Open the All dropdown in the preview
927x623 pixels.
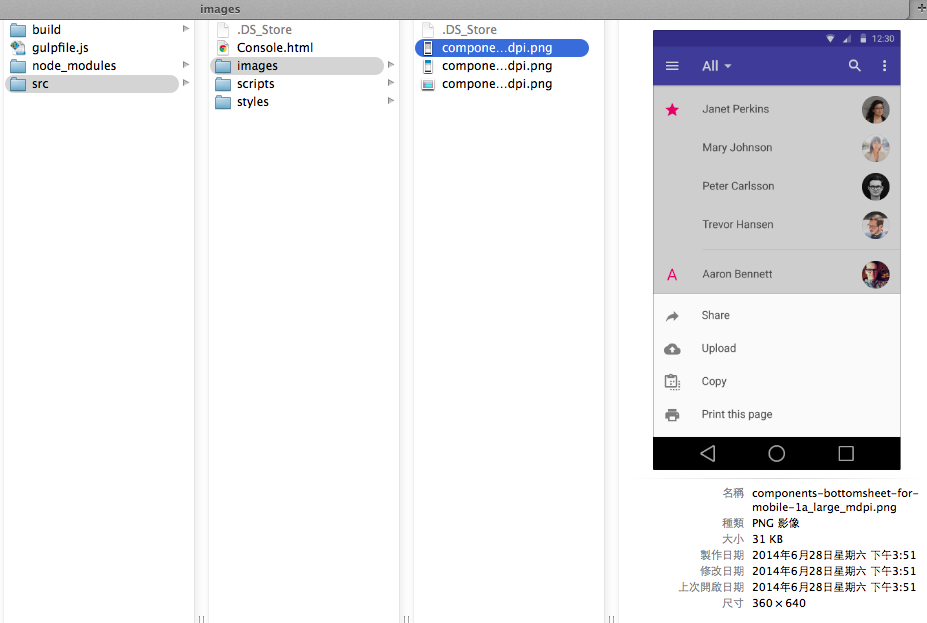click(x=716, y=66)
